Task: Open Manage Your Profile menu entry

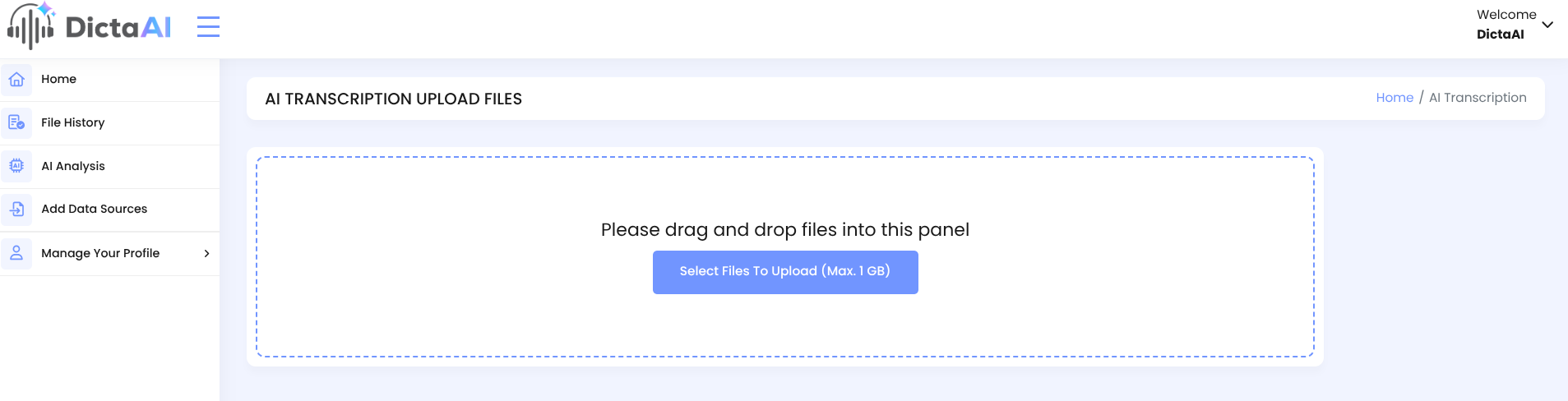Action: (x=109, y=253)
